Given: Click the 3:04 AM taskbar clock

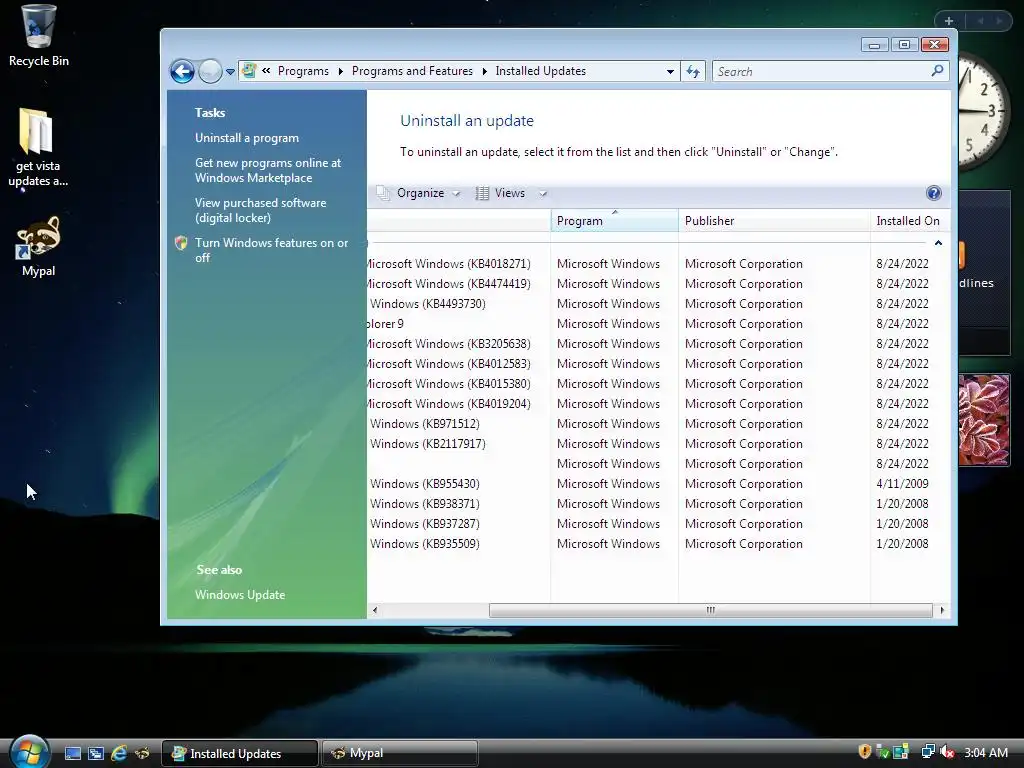Looking at the screenshot, I should click(x=985, y=752).
